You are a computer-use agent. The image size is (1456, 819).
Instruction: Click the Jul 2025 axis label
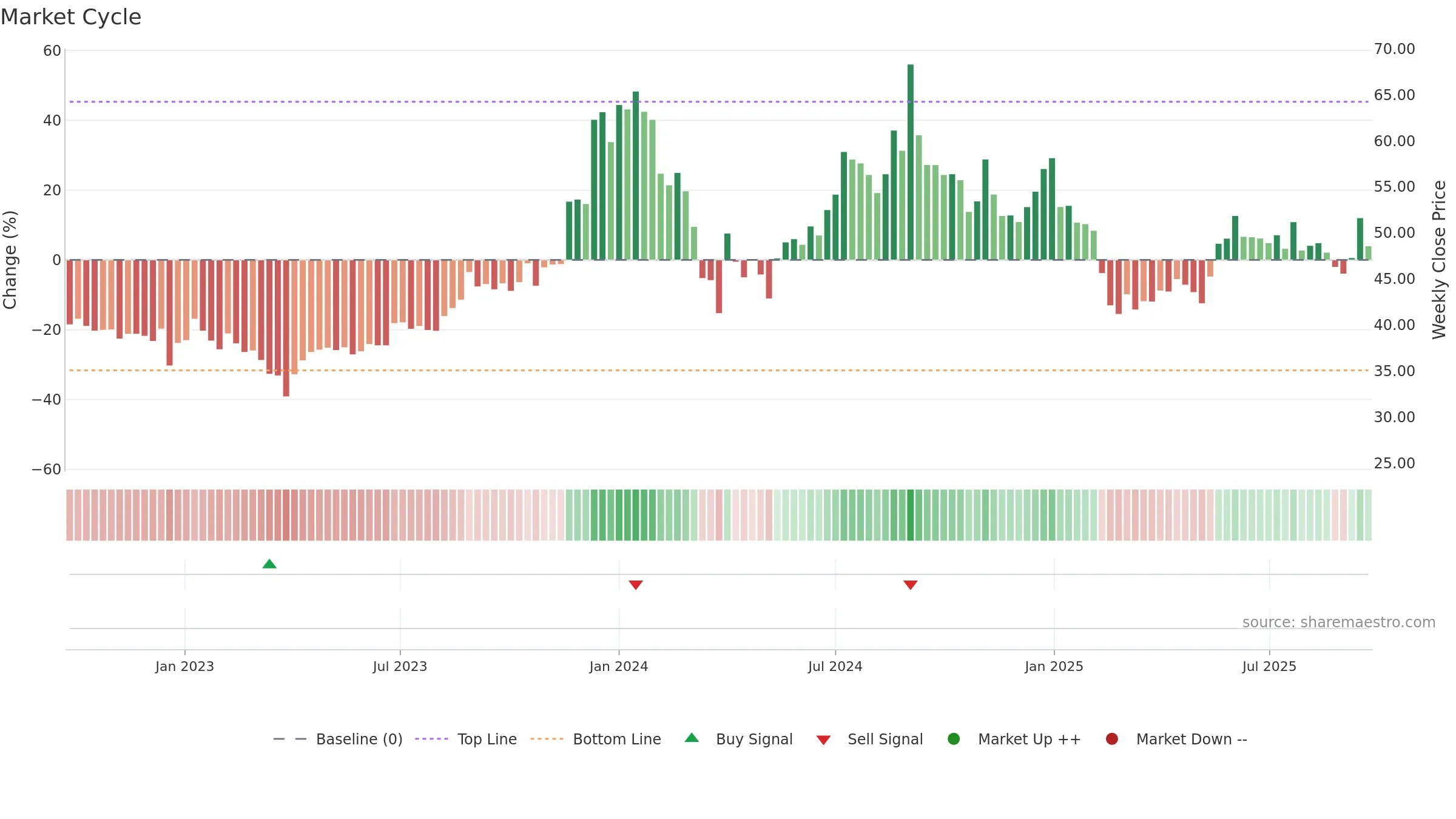[x=1269, y=666]
